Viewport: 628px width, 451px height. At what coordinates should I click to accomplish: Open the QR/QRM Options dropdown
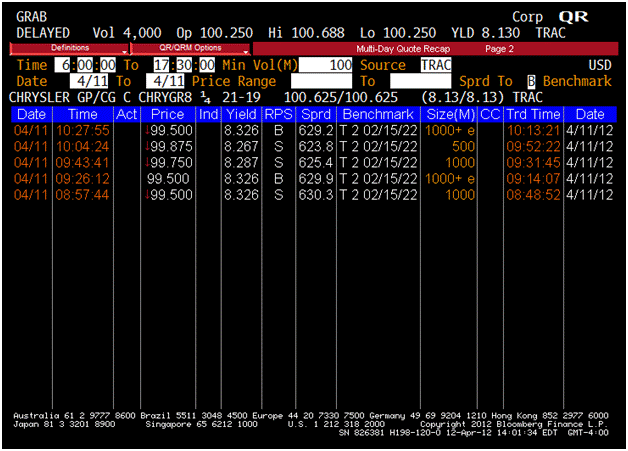point(190,48)
